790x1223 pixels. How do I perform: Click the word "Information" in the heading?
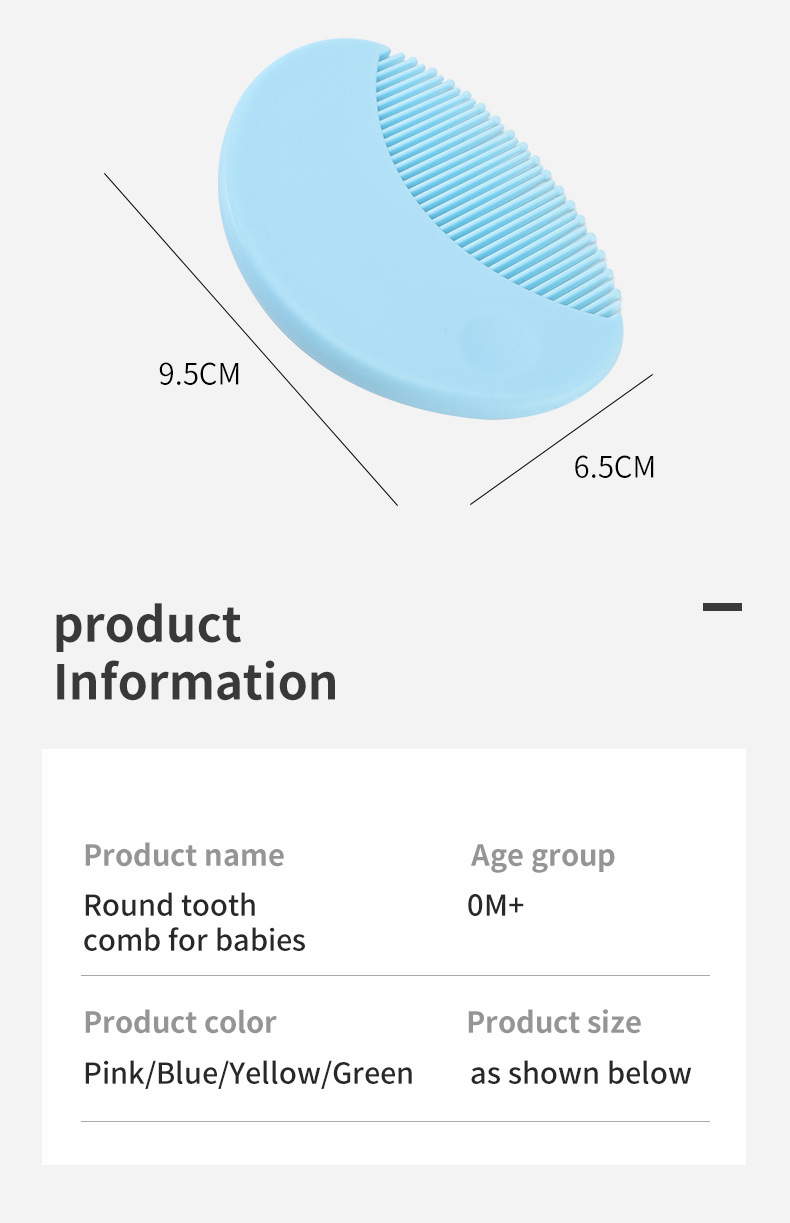point(195,682)
